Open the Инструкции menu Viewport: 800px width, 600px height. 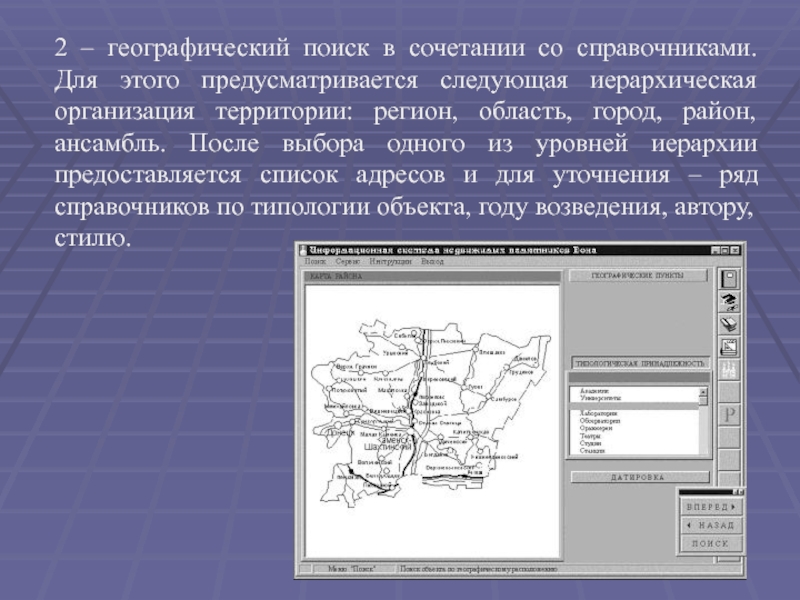tap(389, 261)
